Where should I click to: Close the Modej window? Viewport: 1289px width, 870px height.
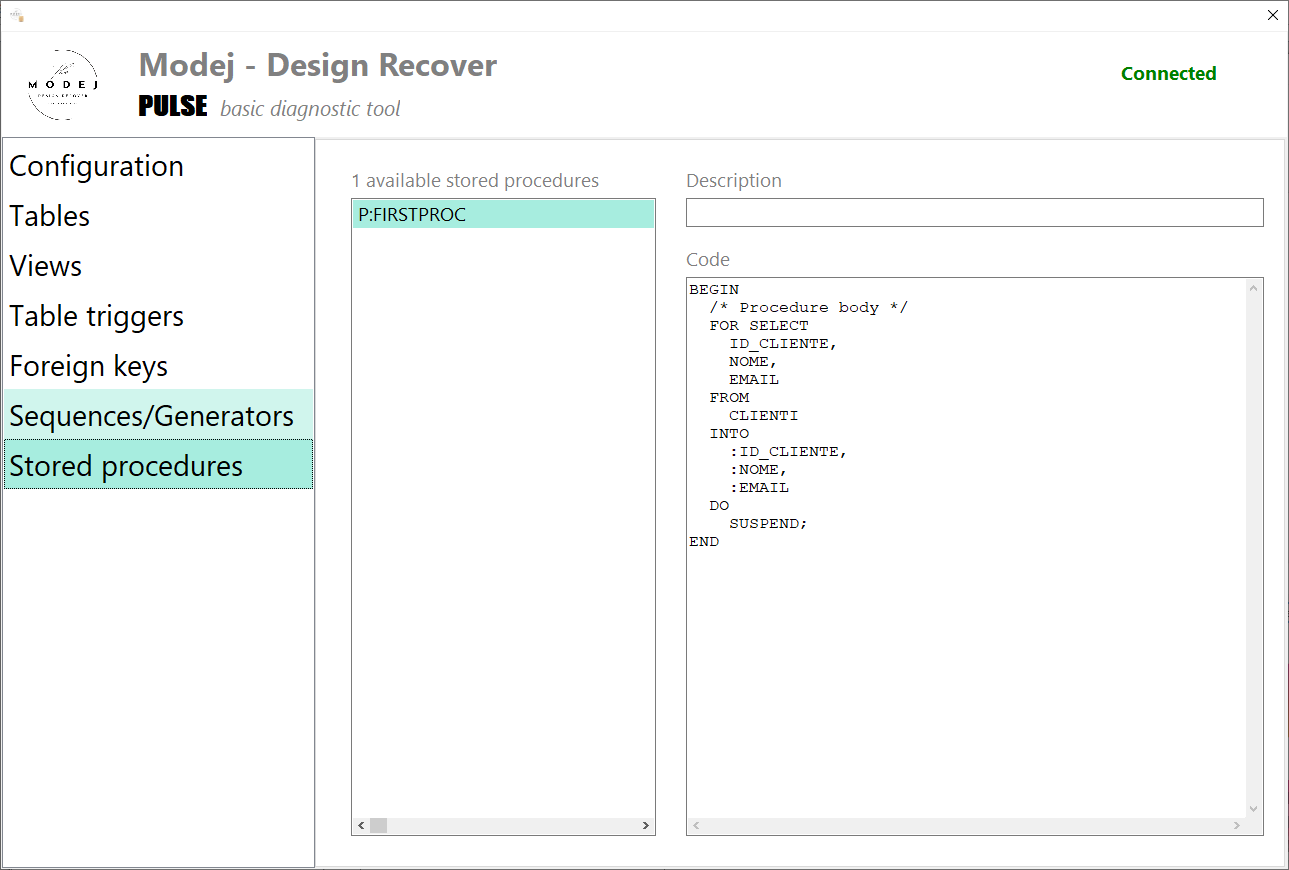point(1273,15)
